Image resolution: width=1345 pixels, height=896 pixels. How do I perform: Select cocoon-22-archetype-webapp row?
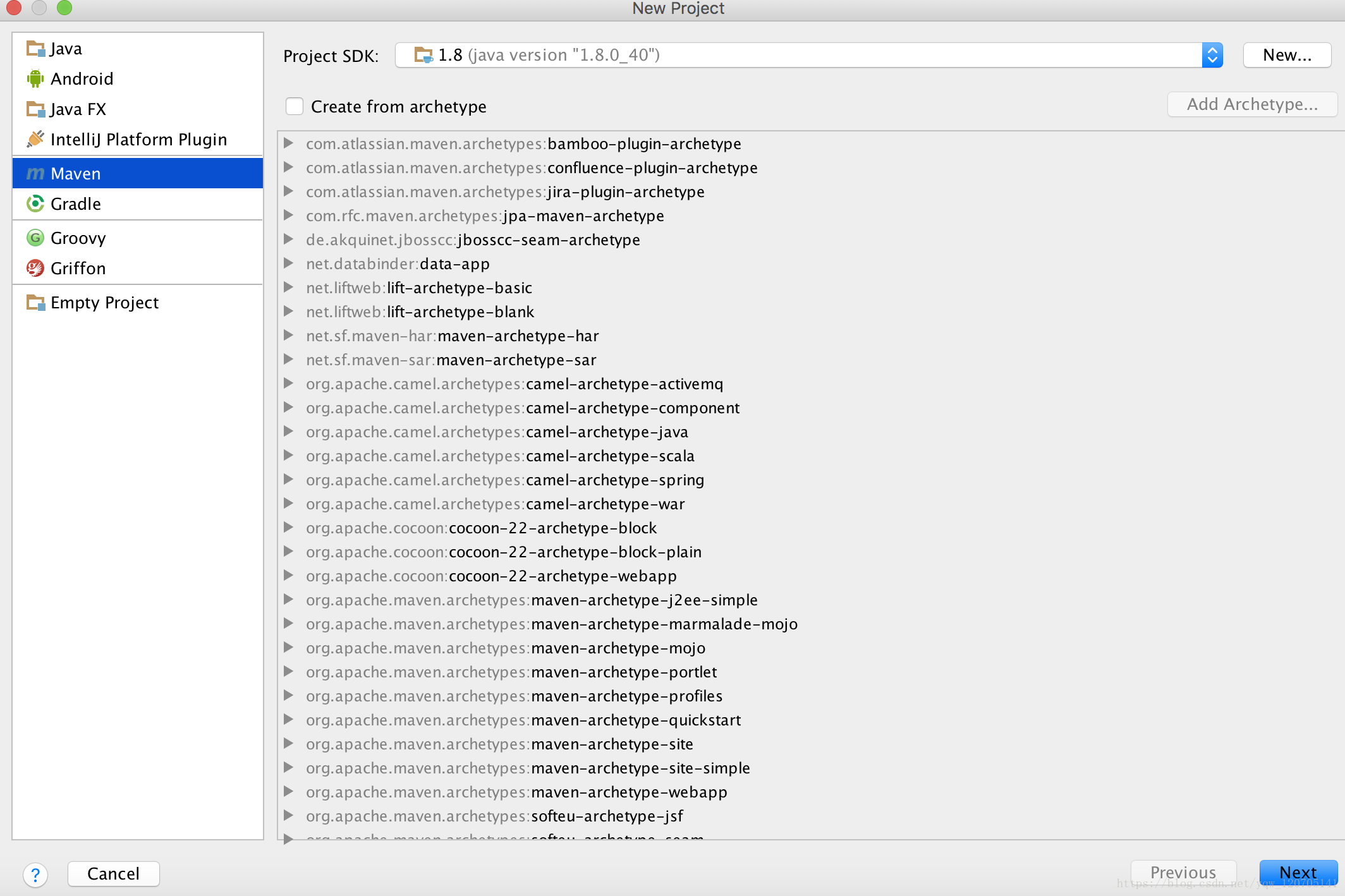pos(810,576)
